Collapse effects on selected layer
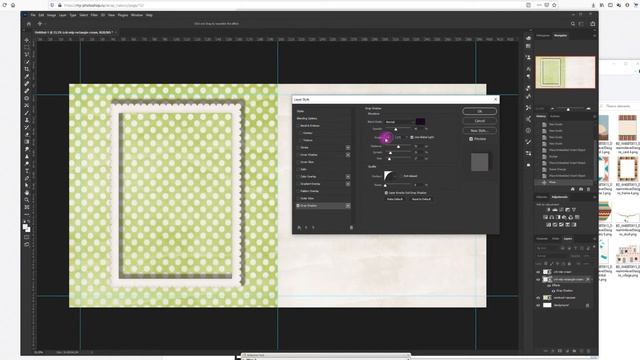Image resolution: width=640 pixels, height=360 pixels. pos(592,279)
